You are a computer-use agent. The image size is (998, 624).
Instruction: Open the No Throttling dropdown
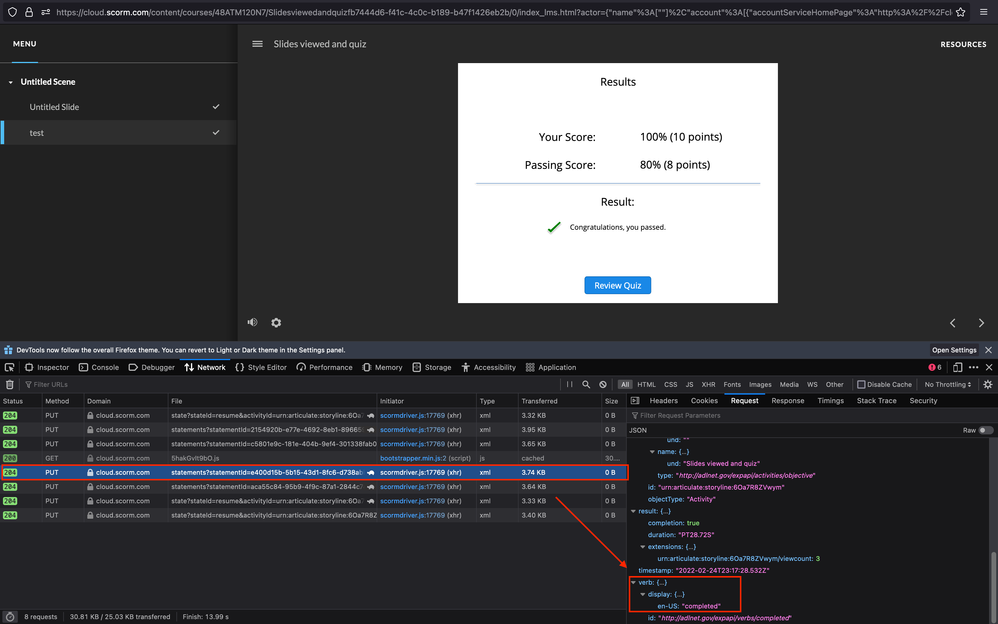point(948,384)
